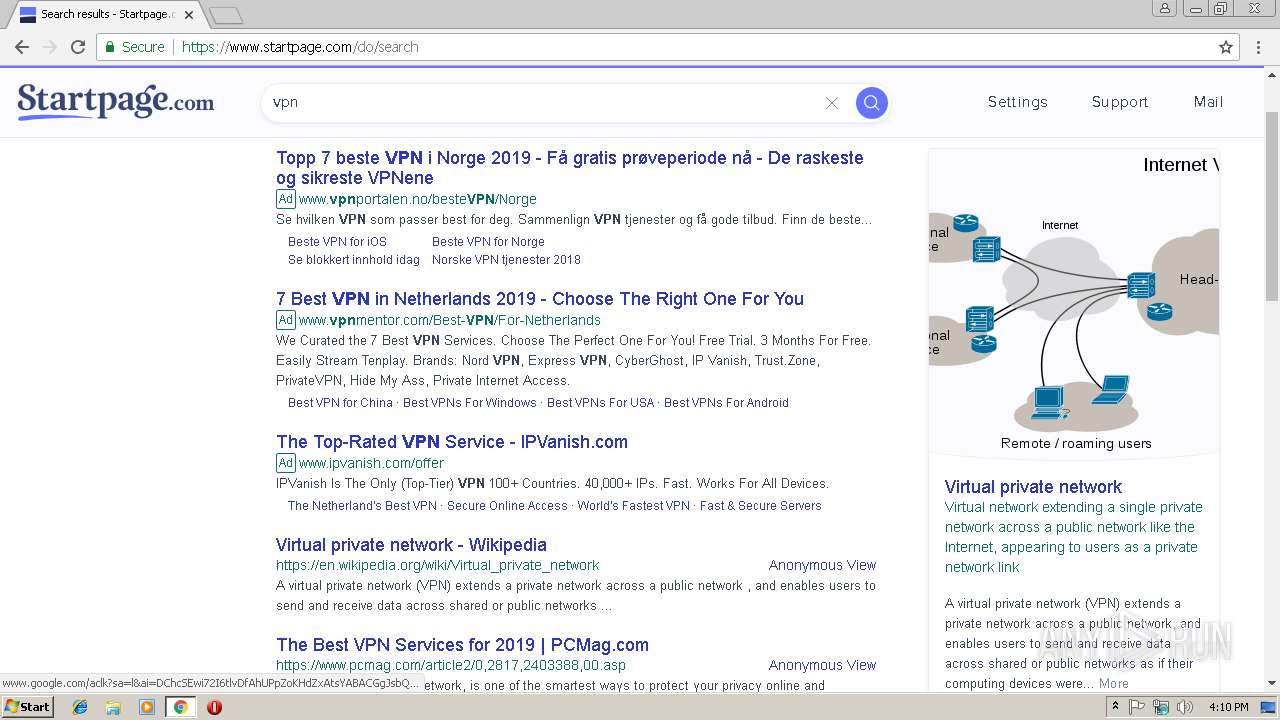This screenshot has width=1280, height=720.
Task: Click the red Opera-style taskbar icon
Action: [x=214, y=707]
